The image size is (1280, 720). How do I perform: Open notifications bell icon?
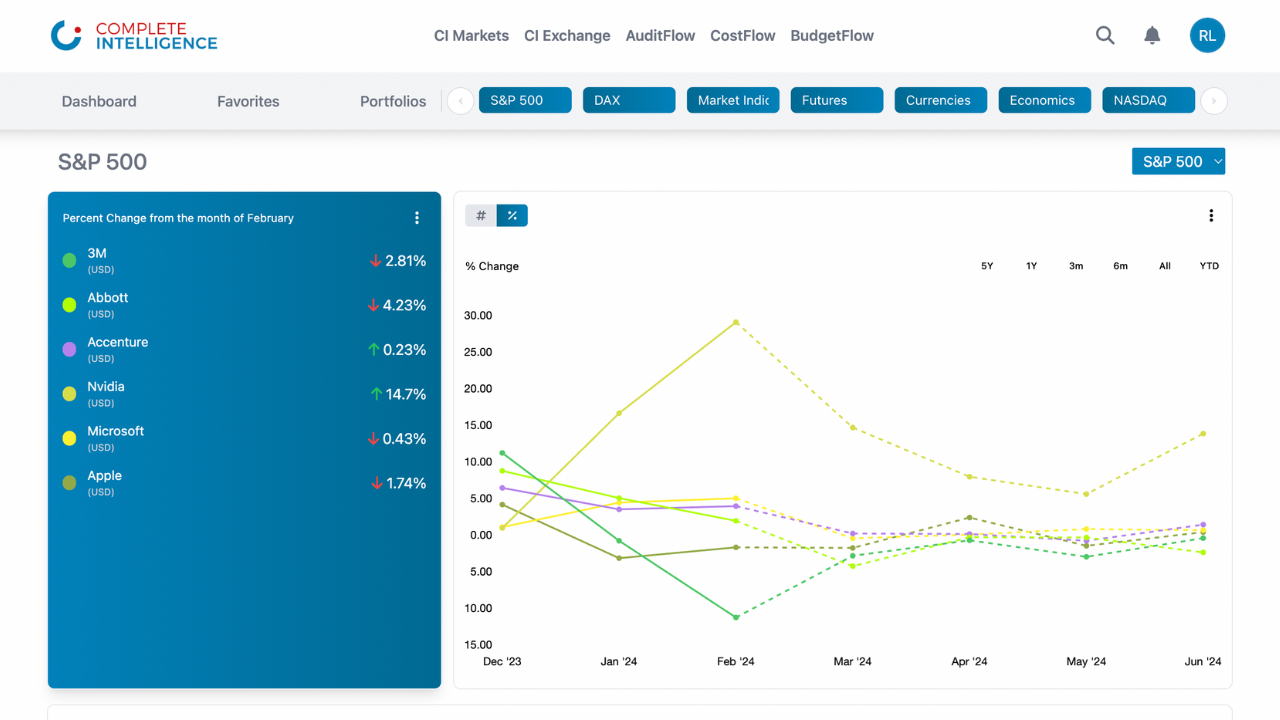point(1152,35)
